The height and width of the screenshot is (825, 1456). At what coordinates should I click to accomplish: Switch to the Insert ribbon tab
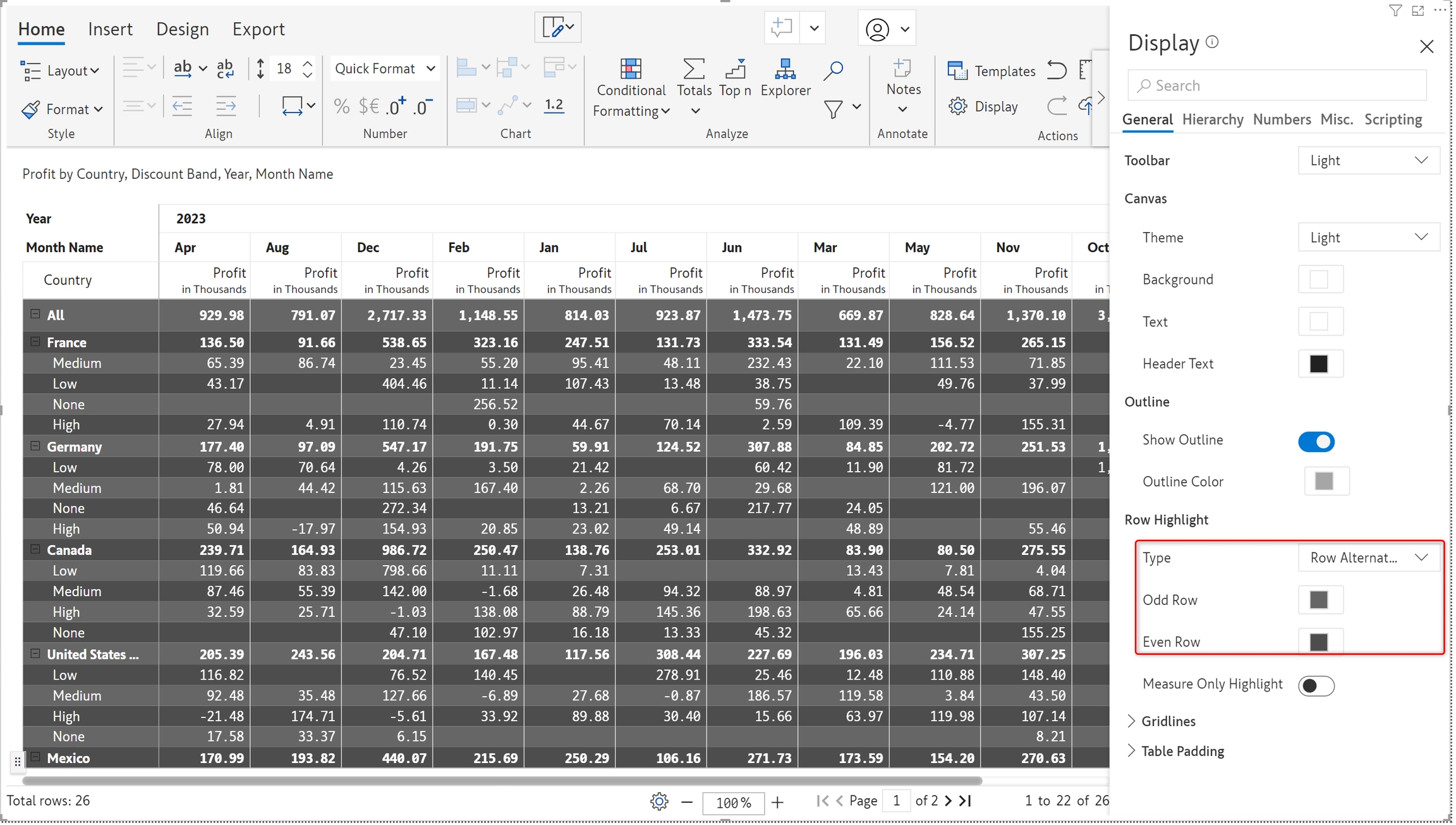pyautogui.click(x=110, y=29)
